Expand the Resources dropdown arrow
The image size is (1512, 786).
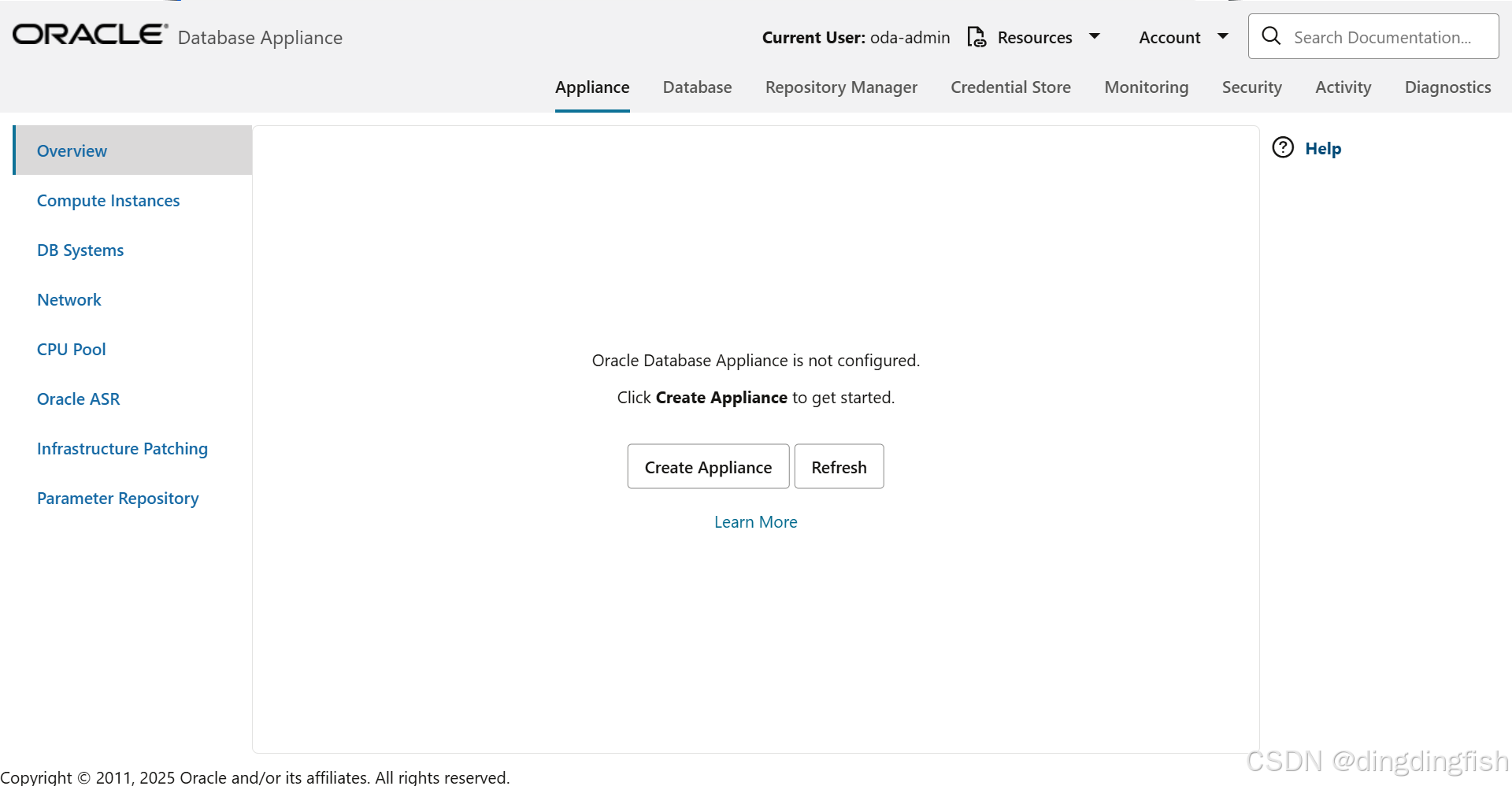point(1094,36)
